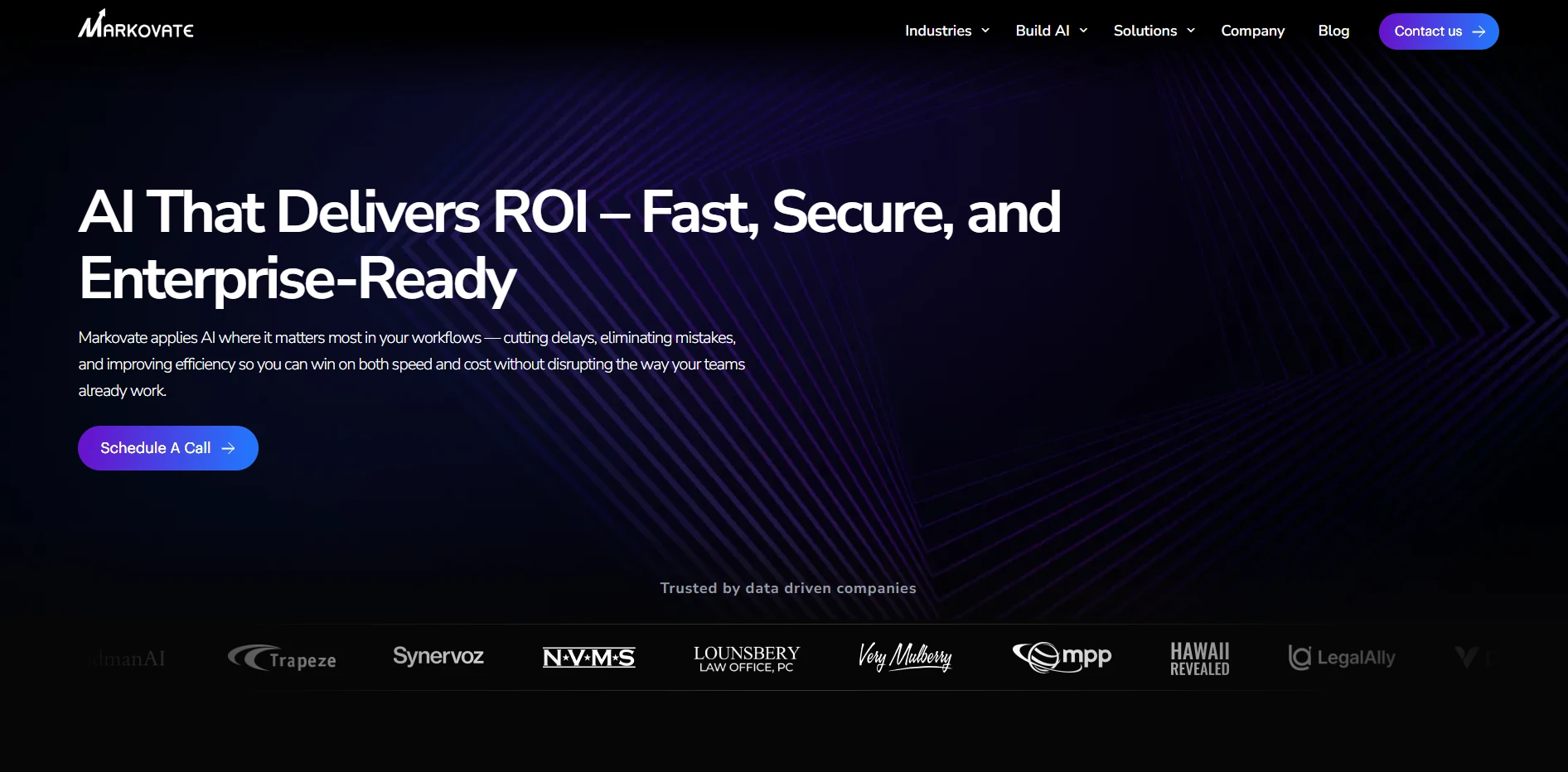Click the Trapeze company logo
The width and height of the screenshot is (1568, 772).
coord(282,659)
